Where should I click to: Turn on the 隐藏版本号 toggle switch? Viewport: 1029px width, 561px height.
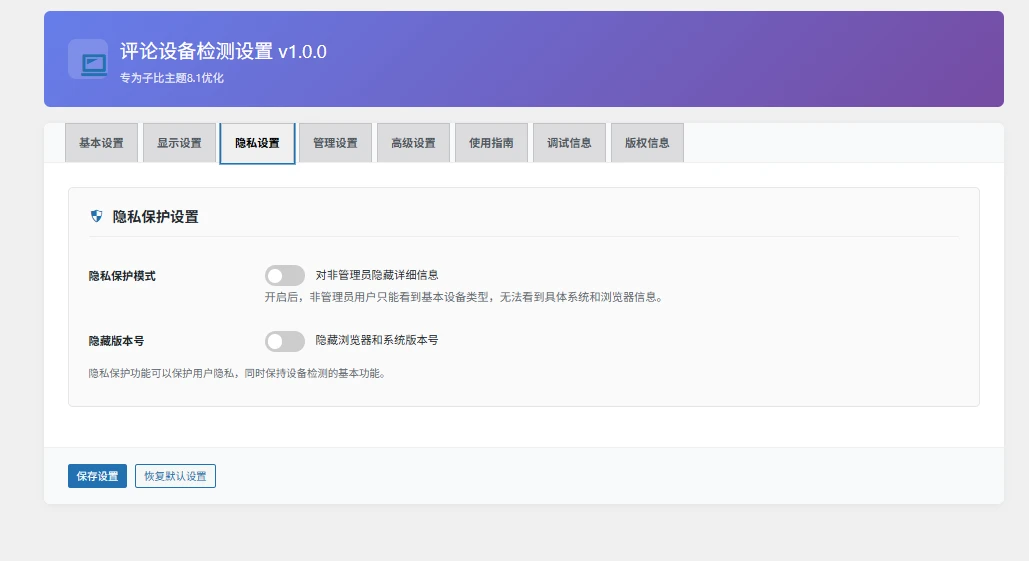285,341
